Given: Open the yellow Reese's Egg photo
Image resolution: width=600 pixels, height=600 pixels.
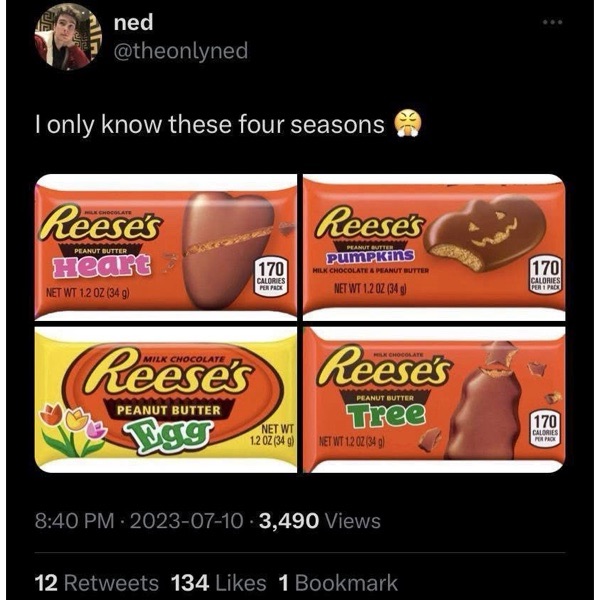Looking at the screenshot, I should (x=166, y=400).
